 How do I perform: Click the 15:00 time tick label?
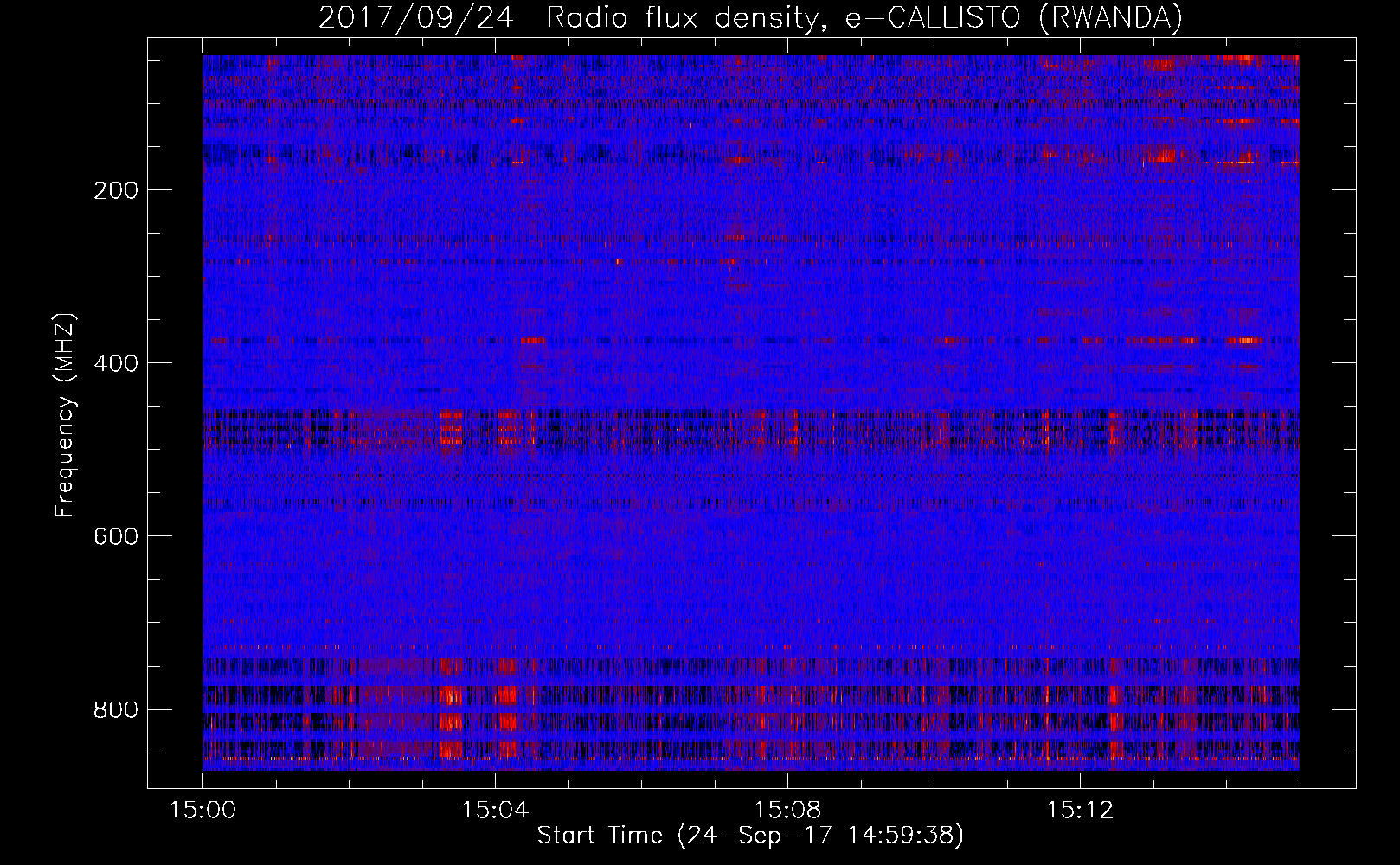[x=202, y=811]
